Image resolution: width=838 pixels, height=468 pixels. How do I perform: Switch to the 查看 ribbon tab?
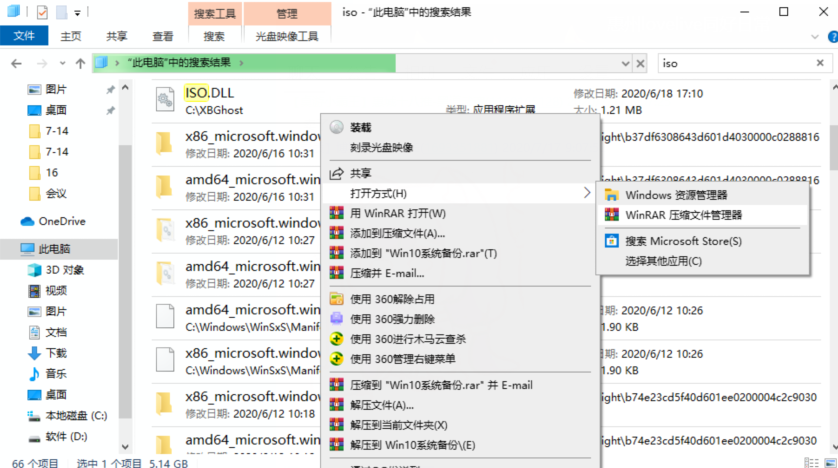162,36
